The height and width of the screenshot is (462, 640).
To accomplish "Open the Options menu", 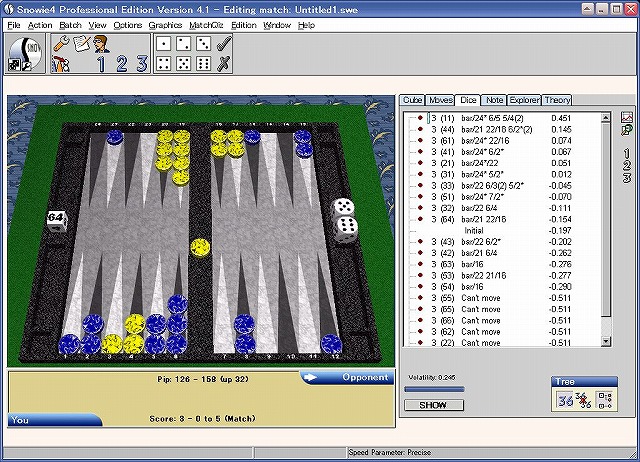I will coord(127,25).
